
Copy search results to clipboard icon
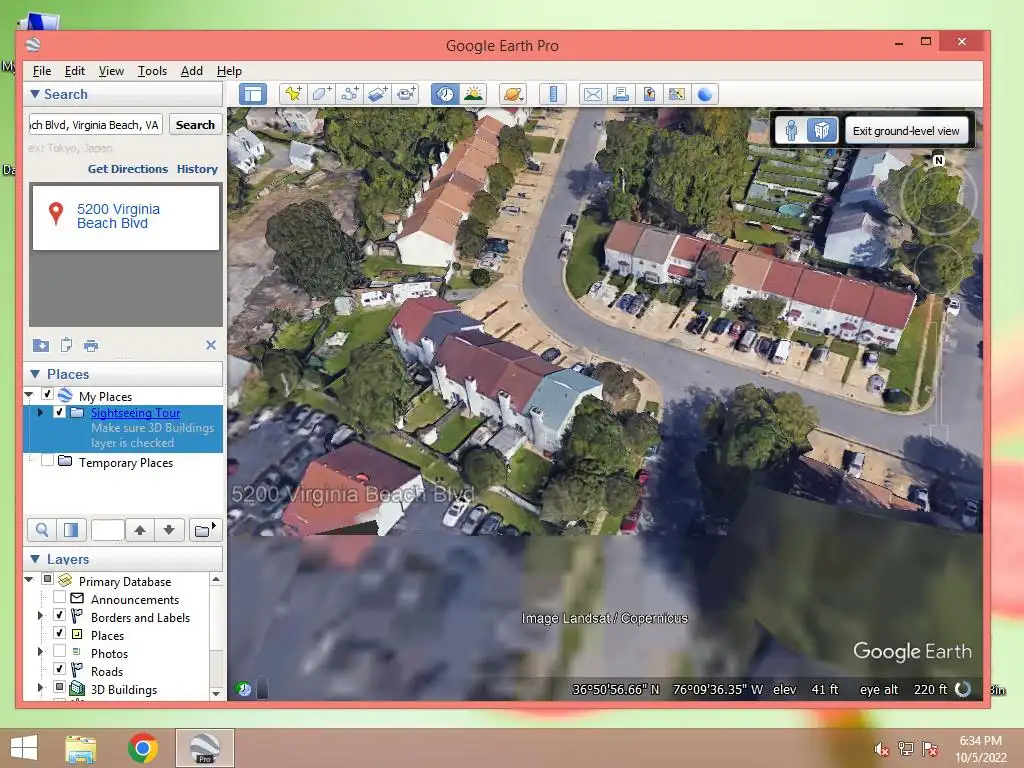tap(66, 345)
